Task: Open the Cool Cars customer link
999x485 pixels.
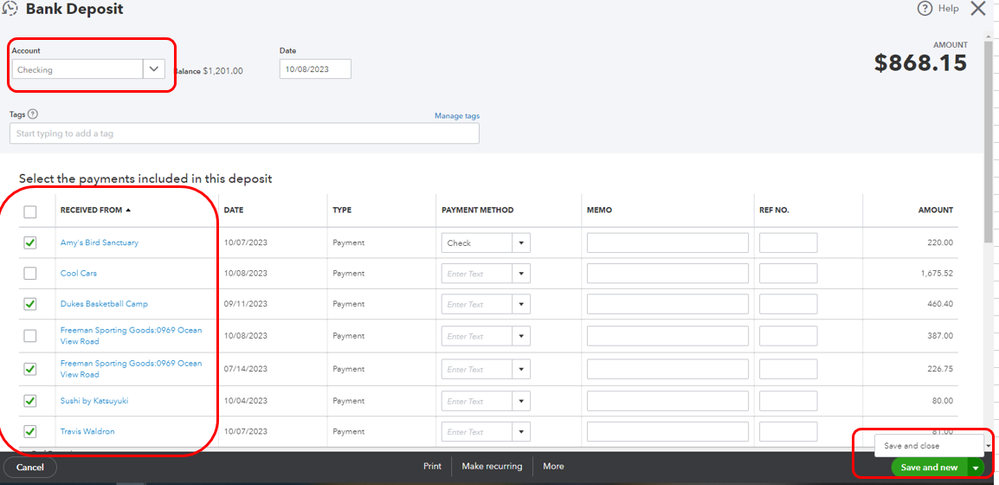Action: pyautogui.click(x=78, y=273)
